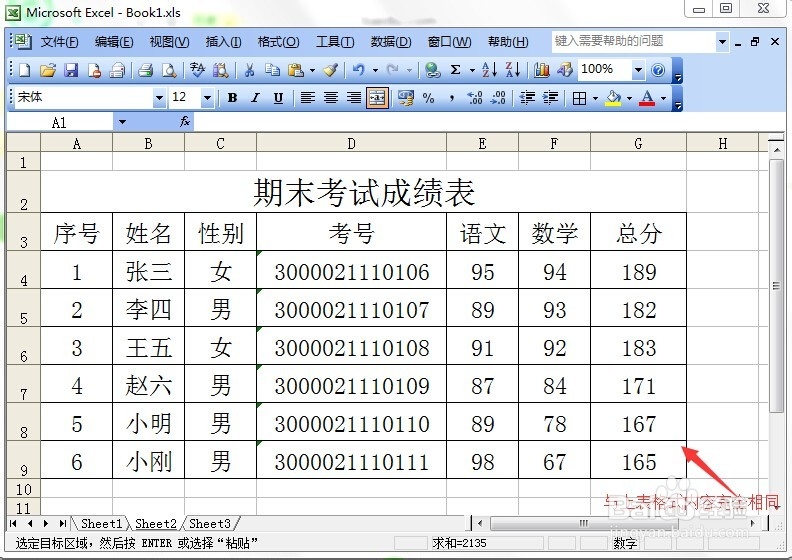The width and height of the screenshot is (792, 560).
Task: Toggle align left
Action: click(x=308, y=98)
